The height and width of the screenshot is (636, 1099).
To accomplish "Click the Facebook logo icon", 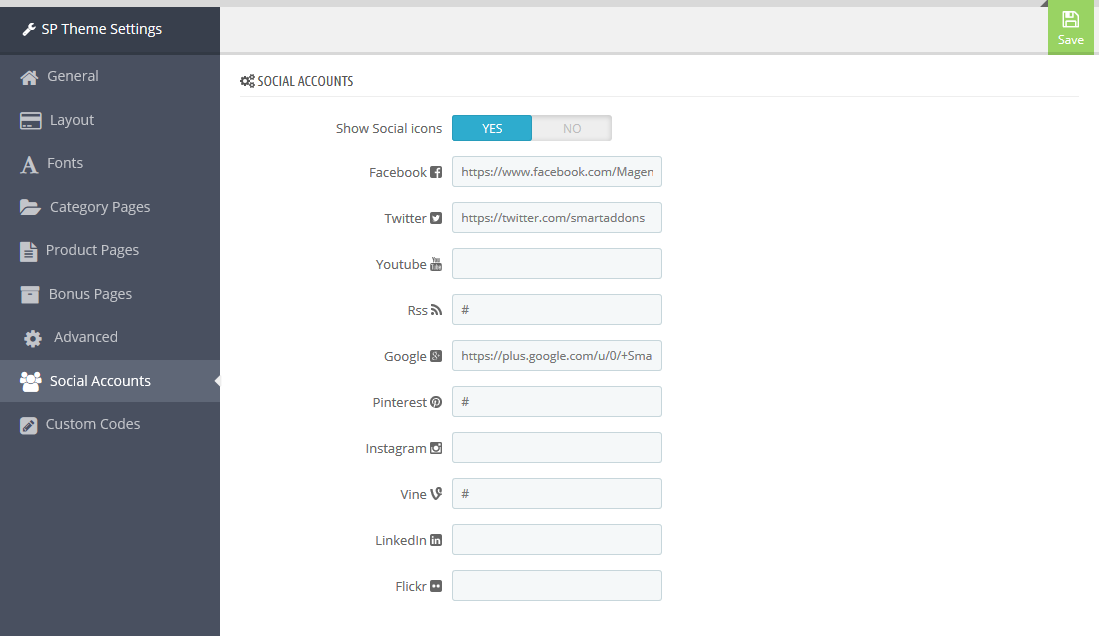I will point(436,172).
